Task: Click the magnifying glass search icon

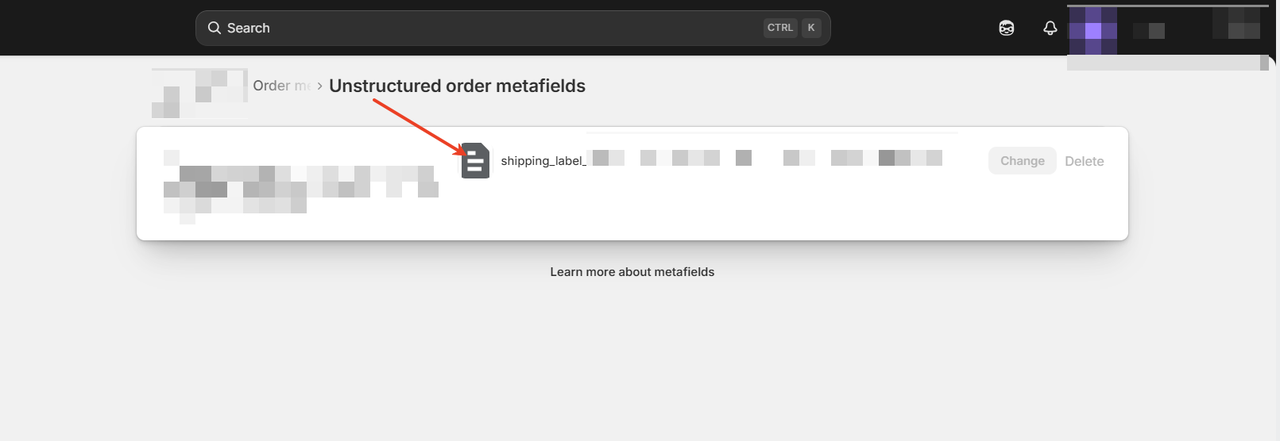Action: pos(214,28)
